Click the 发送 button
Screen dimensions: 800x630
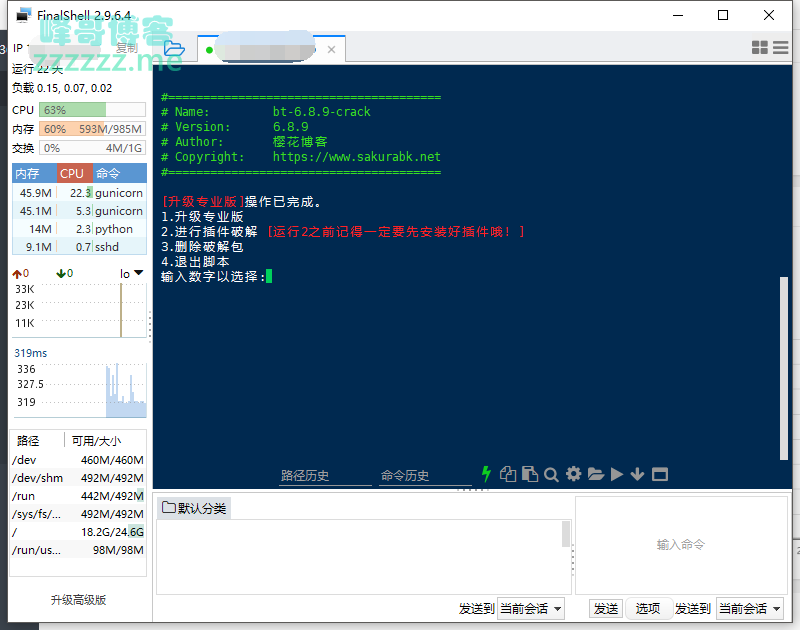pos(606,609)
